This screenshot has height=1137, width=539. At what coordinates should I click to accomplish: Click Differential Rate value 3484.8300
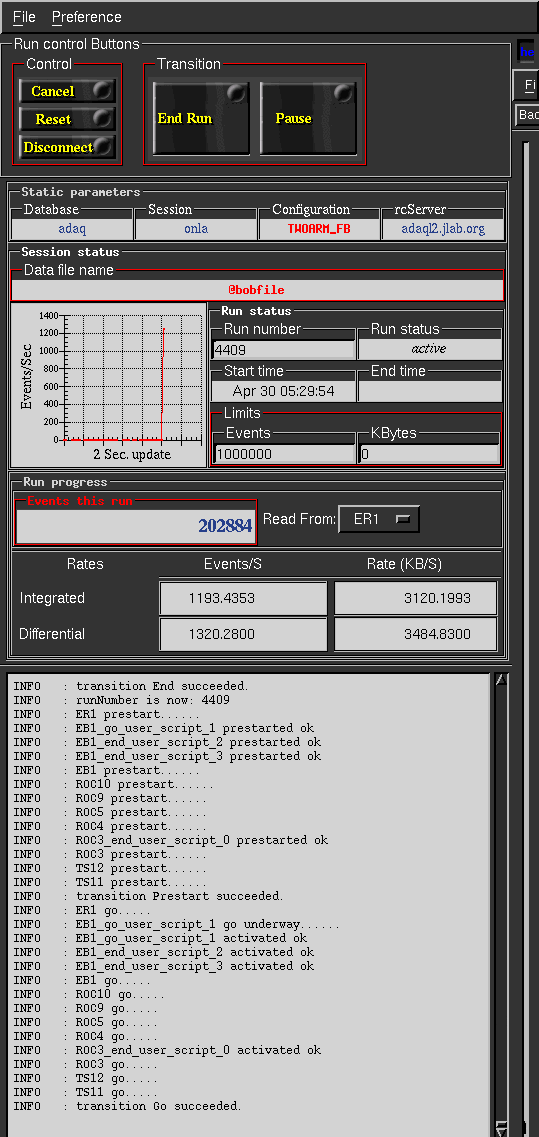click(416, 634)
